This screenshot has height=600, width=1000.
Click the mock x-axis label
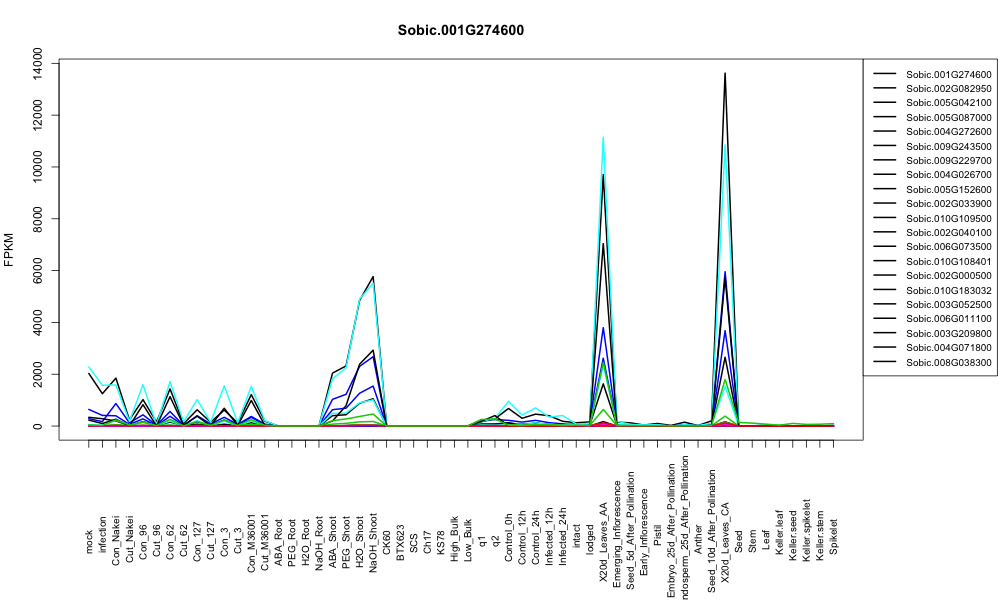pos(89,542)
